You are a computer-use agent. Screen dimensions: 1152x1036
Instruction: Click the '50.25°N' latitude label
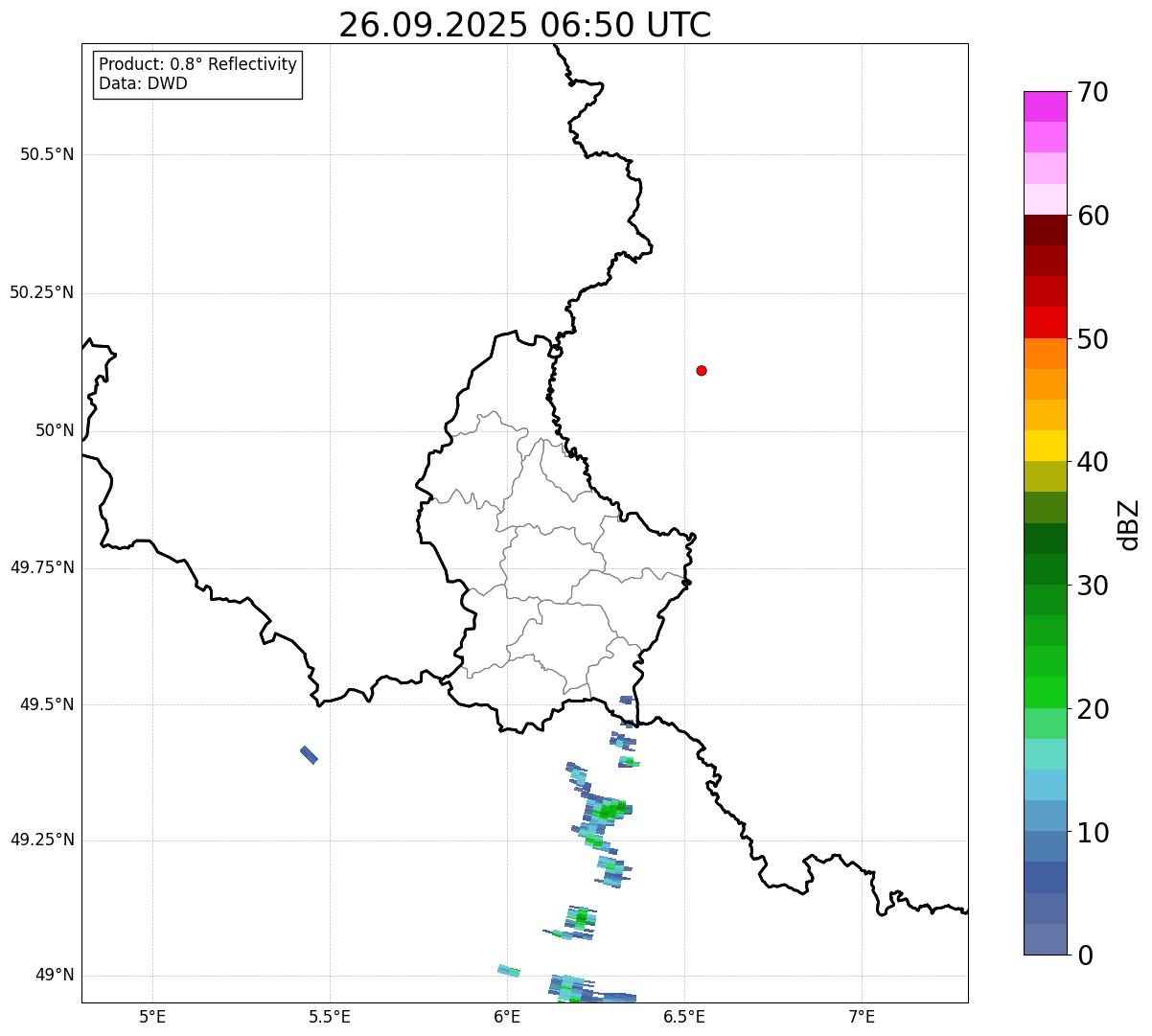tap(42, 292)
